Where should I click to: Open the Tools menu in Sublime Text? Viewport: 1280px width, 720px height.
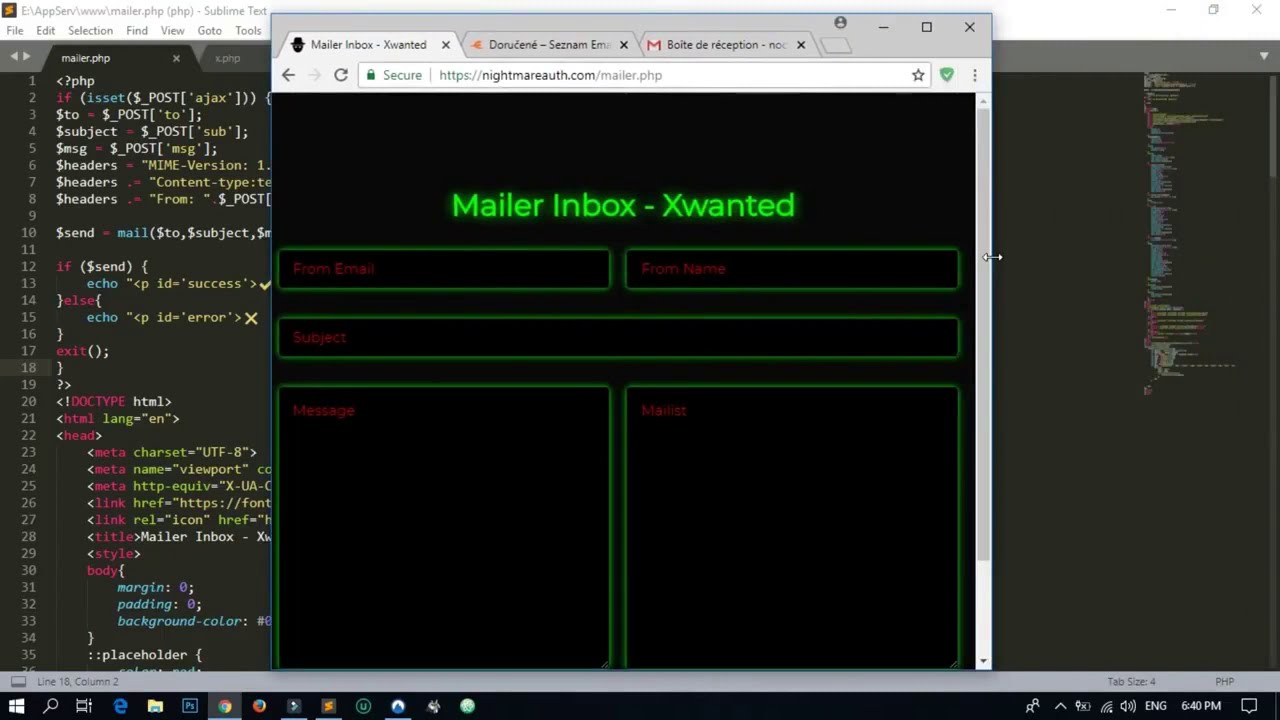[x=248, y=31]
